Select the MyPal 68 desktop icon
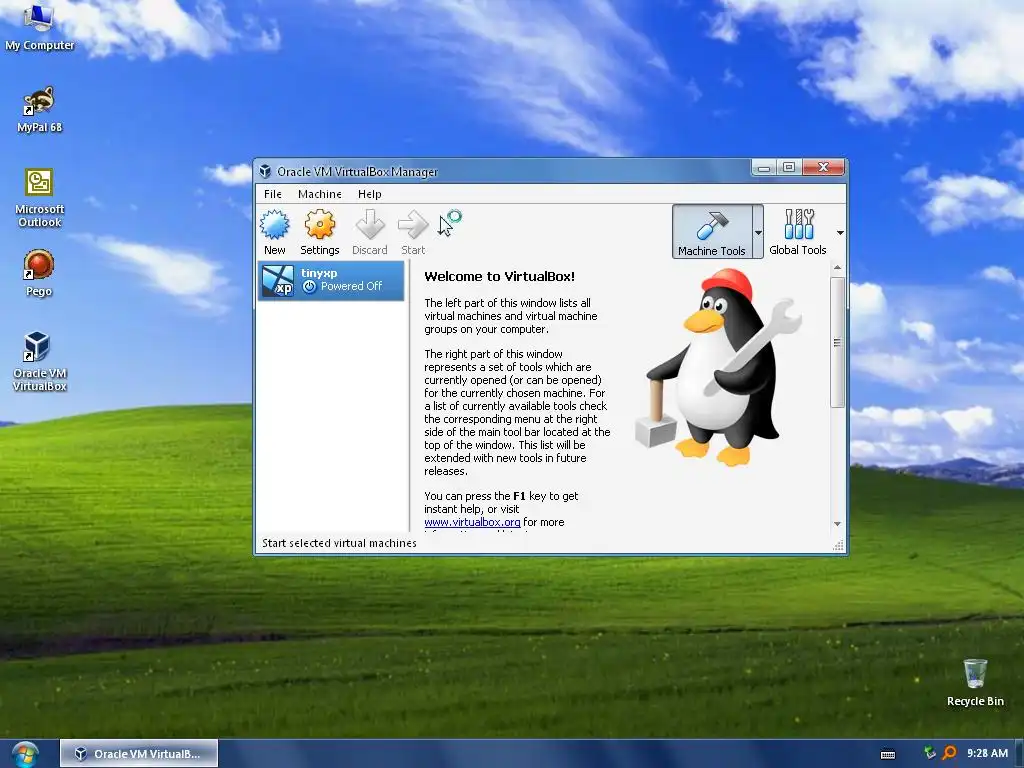Image resolution: width=1024 pixels, height=768 pixels. (x=39, y=110)
